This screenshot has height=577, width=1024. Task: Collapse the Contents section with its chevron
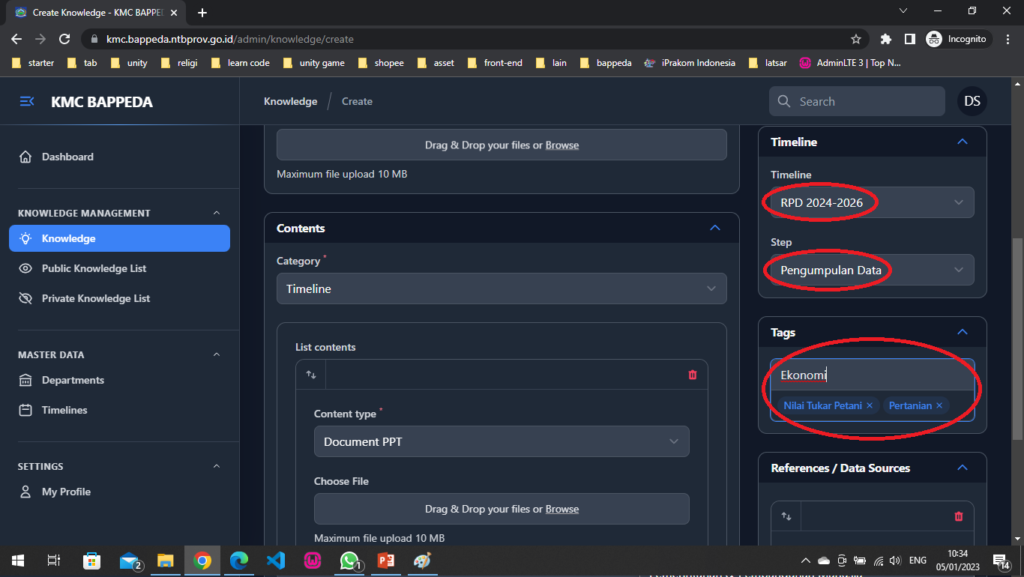click(715, 228)
